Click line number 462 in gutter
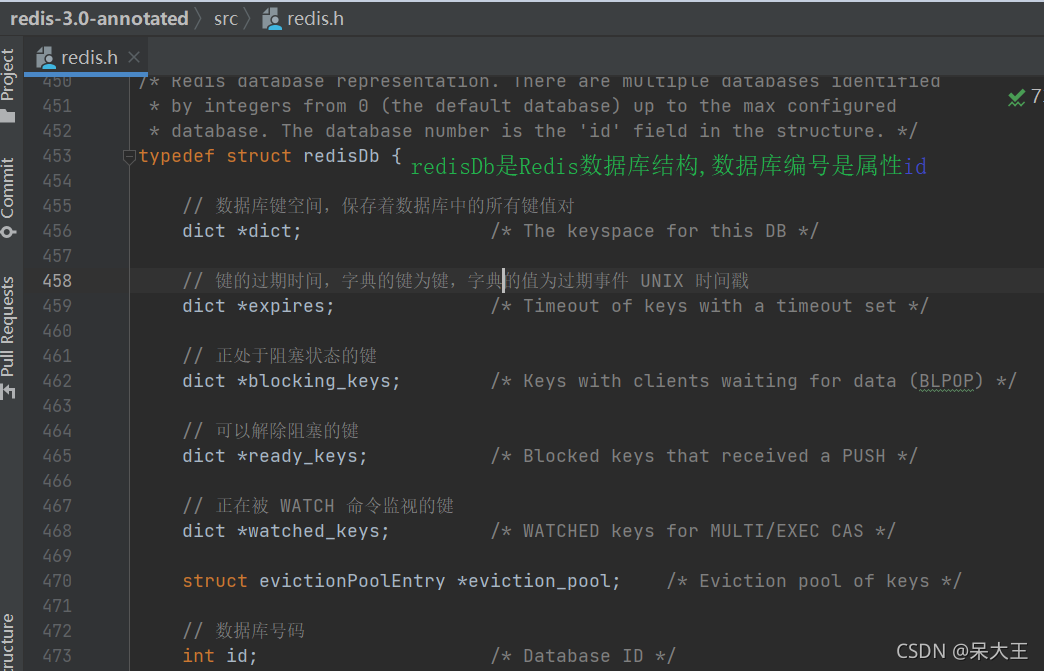This screenshot has height=671, width=1044. coord(57,381)
